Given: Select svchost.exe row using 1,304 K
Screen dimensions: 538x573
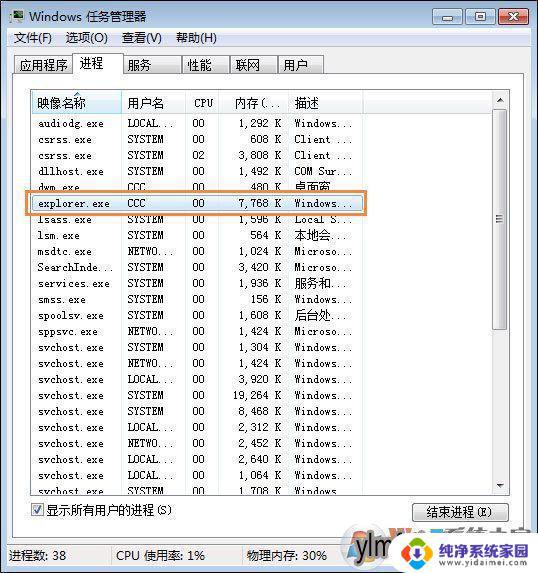Looking at the screenshot, I should point(197,348).
